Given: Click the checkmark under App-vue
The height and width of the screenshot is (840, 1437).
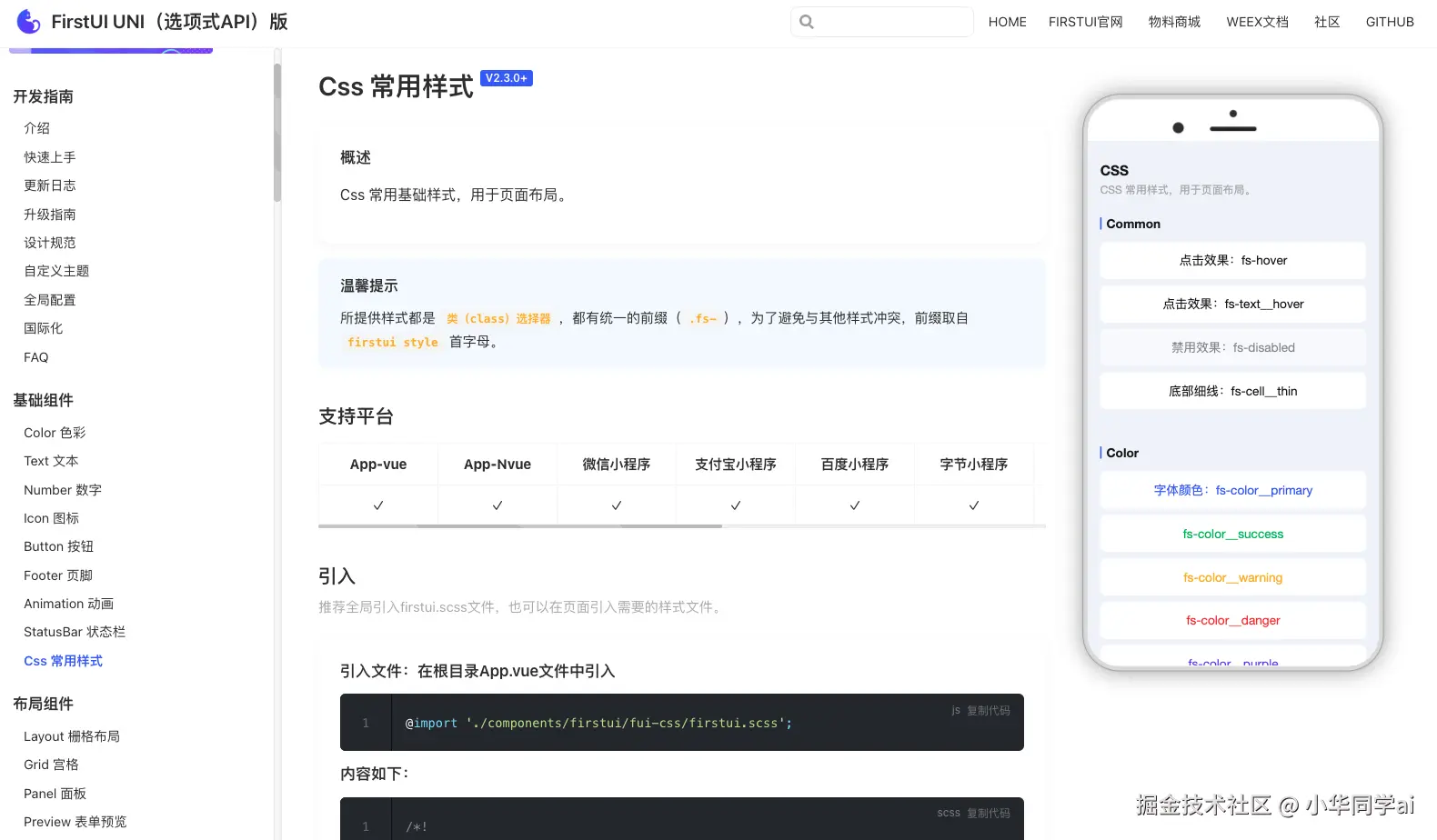Looking at the screenshot, I should (378, 505).
